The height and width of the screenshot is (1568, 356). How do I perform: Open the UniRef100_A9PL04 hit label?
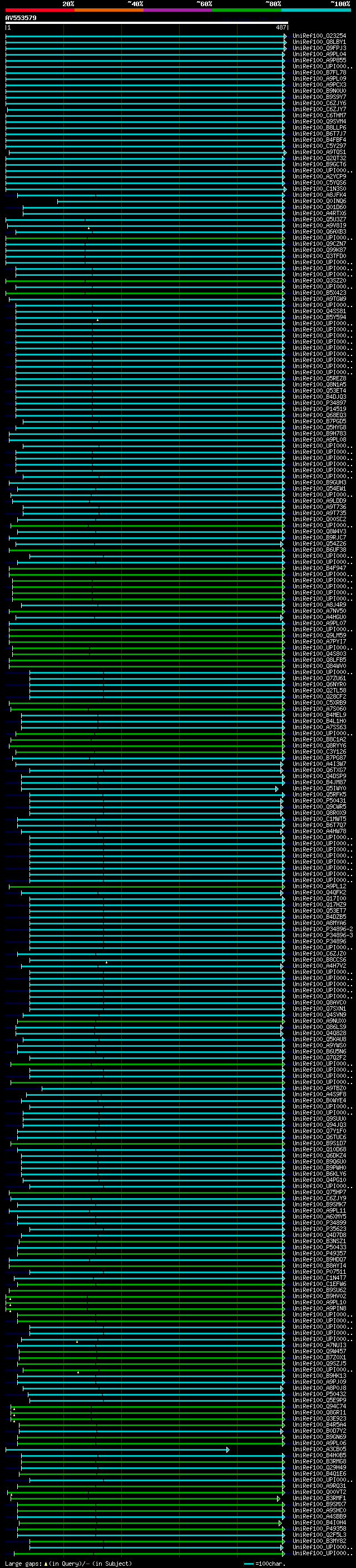[x=319, y=54]
